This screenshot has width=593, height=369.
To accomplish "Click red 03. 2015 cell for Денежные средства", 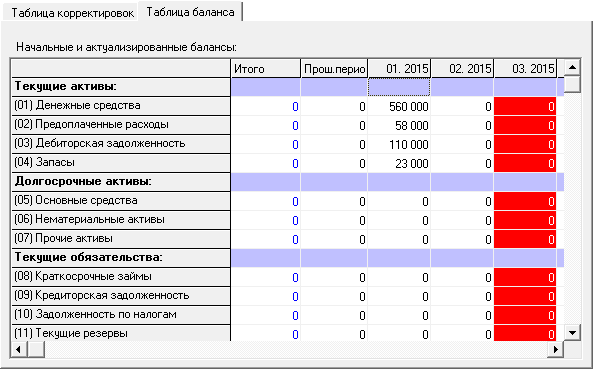I will pyautogui.click(x=525, y=106).
